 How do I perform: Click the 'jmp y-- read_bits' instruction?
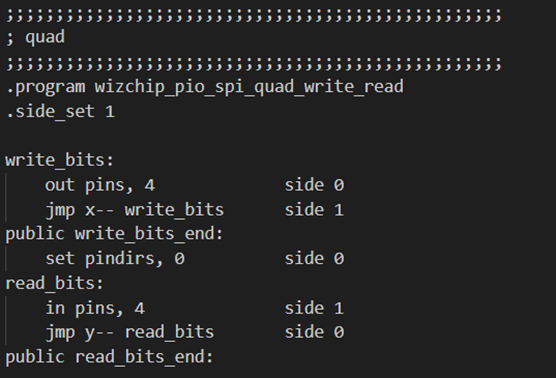[x=130, y=333]
